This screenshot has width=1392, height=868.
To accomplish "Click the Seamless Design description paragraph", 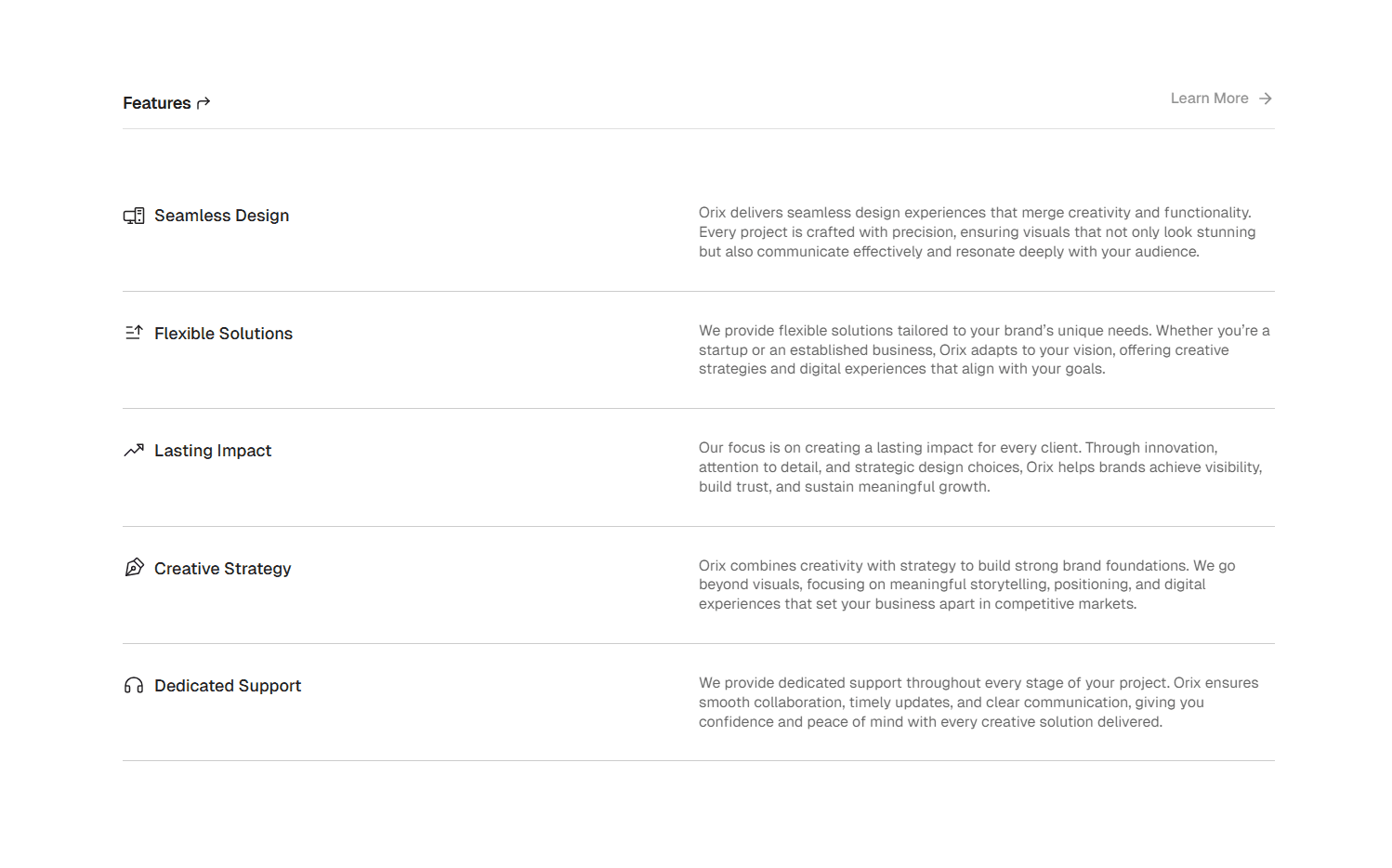I will click(976, 231).
